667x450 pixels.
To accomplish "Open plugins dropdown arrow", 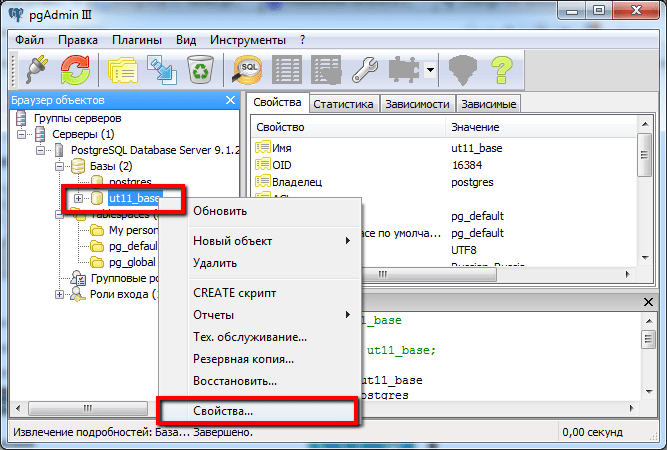I will 430,69.
